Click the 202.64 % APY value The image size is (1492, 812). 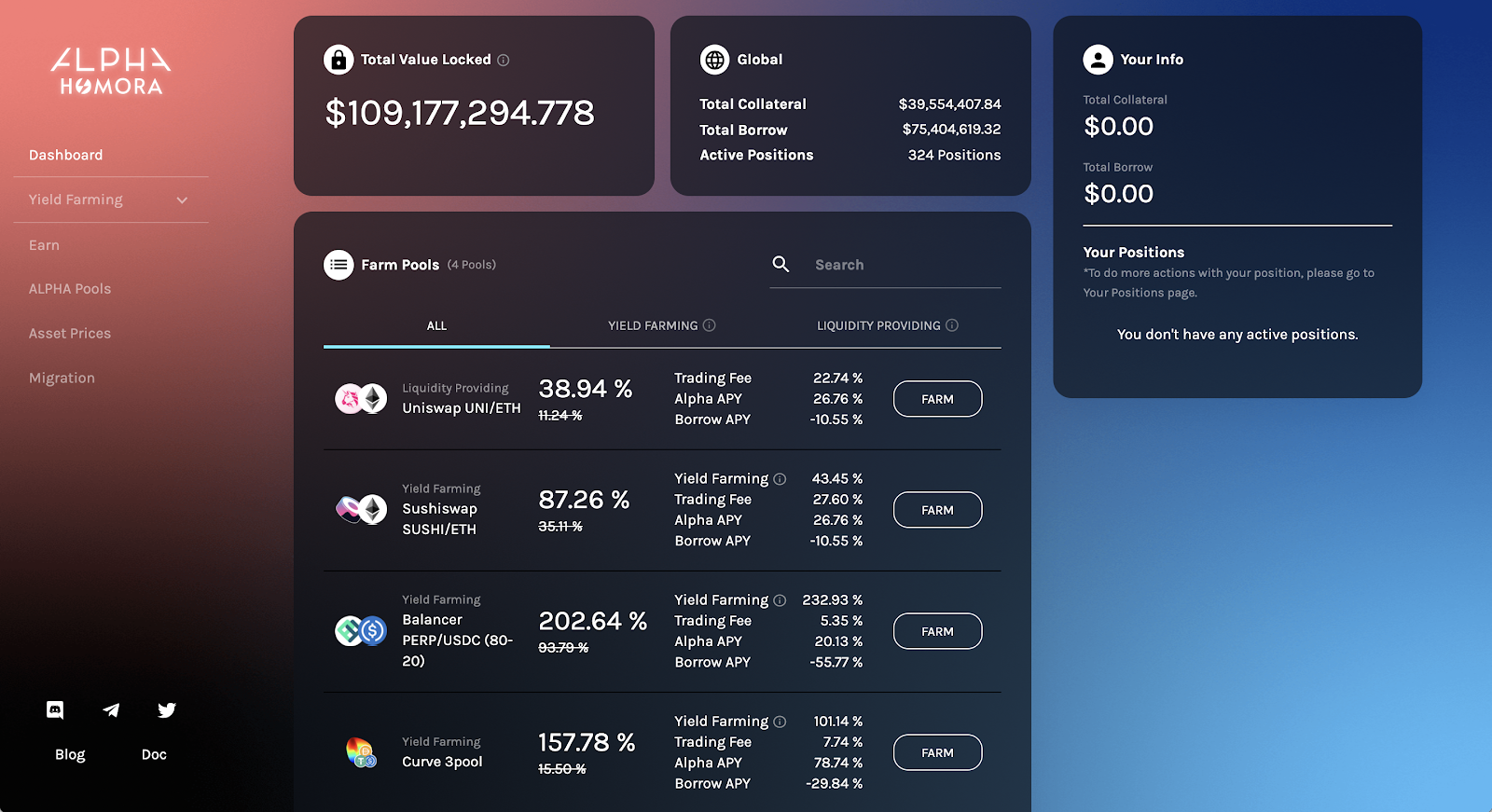tap(593, 621)
